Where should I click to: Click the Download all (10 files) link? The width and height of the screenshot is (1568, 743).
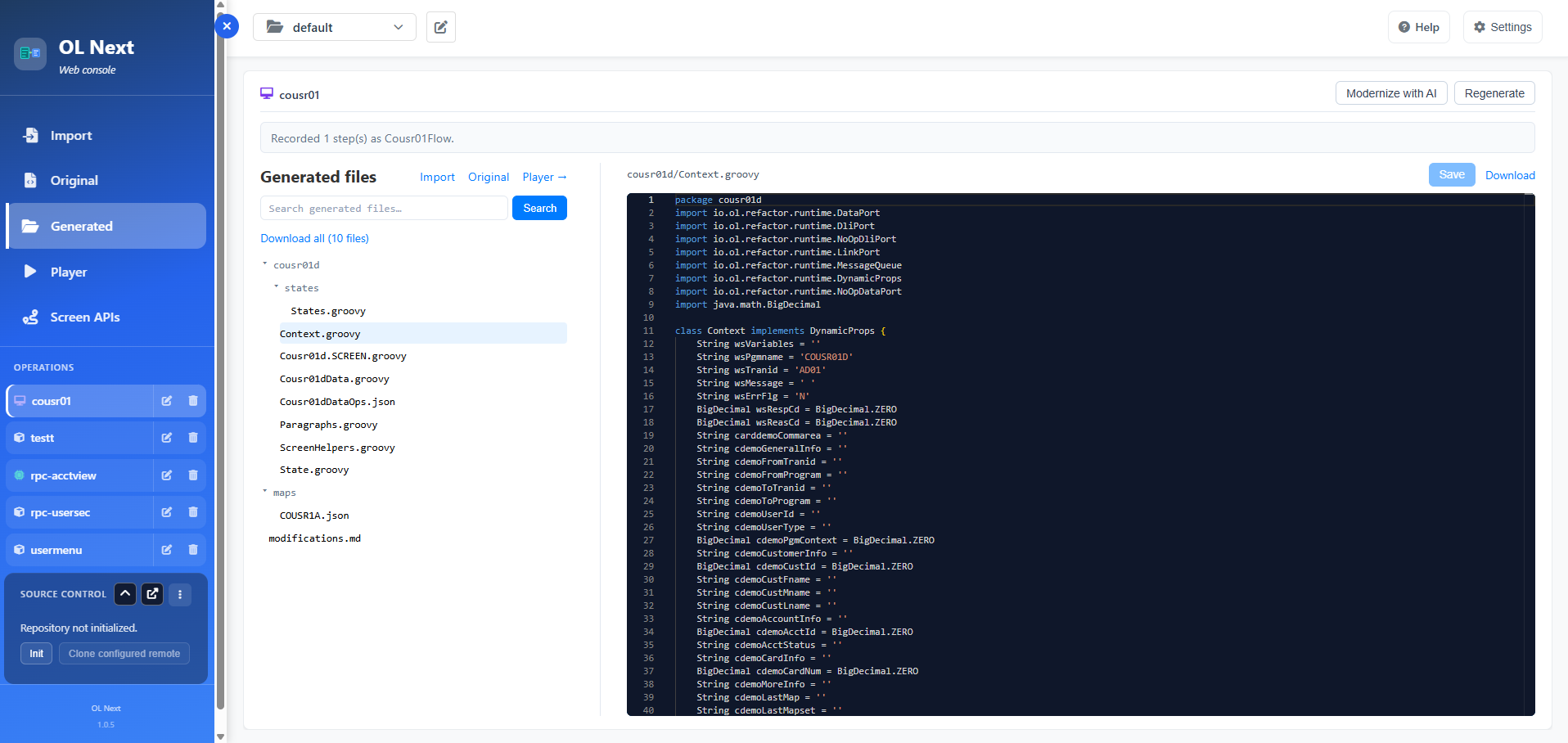click(314, 238)
